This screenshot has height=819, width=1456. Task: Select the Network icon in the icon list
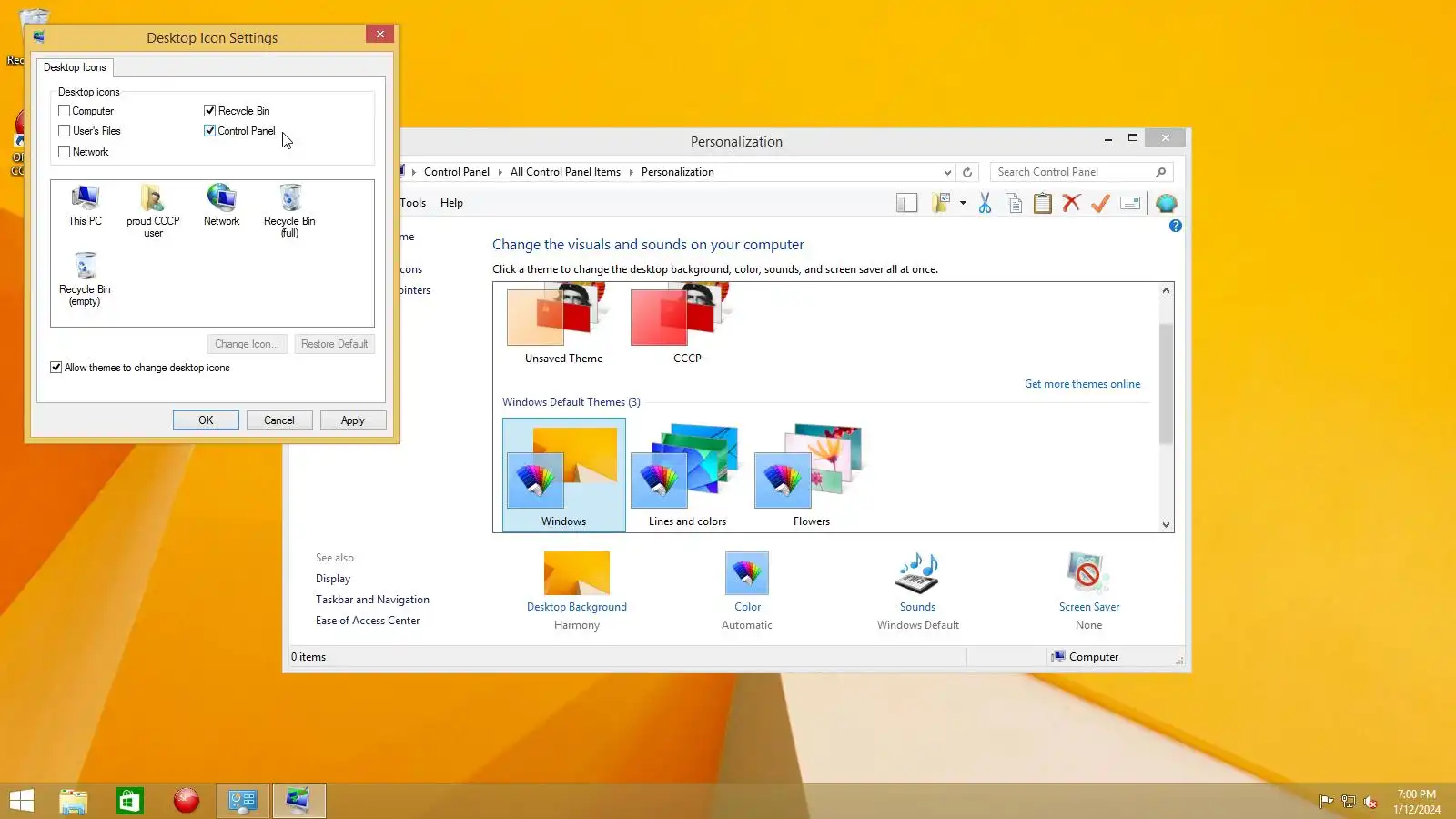tap(221, 205)
